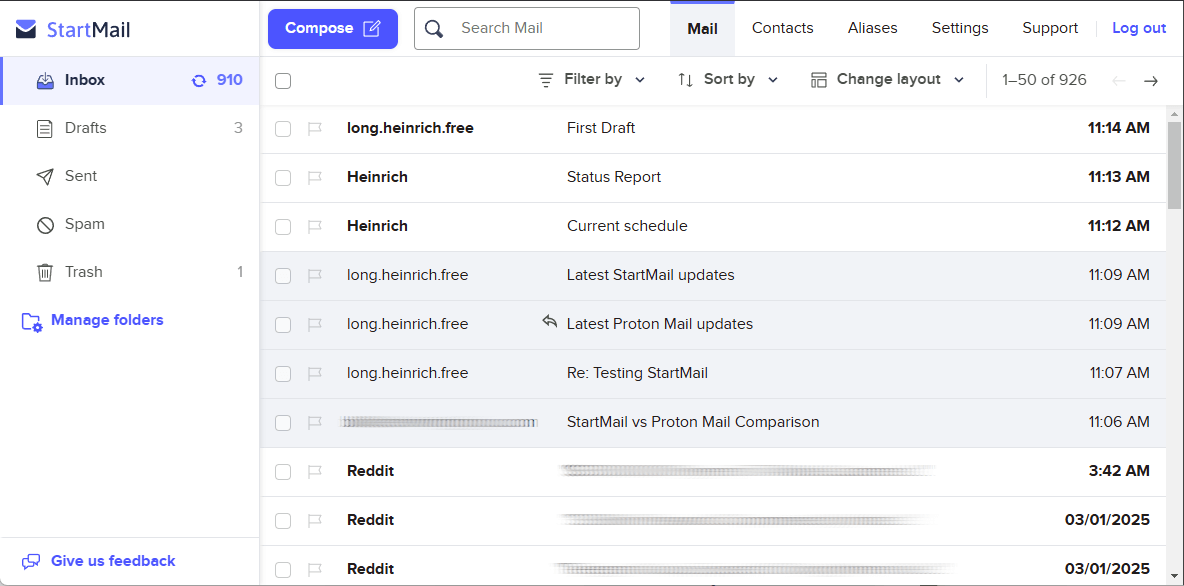Open StartMail vs Proton Mail Comparison subject

(693, 422)
